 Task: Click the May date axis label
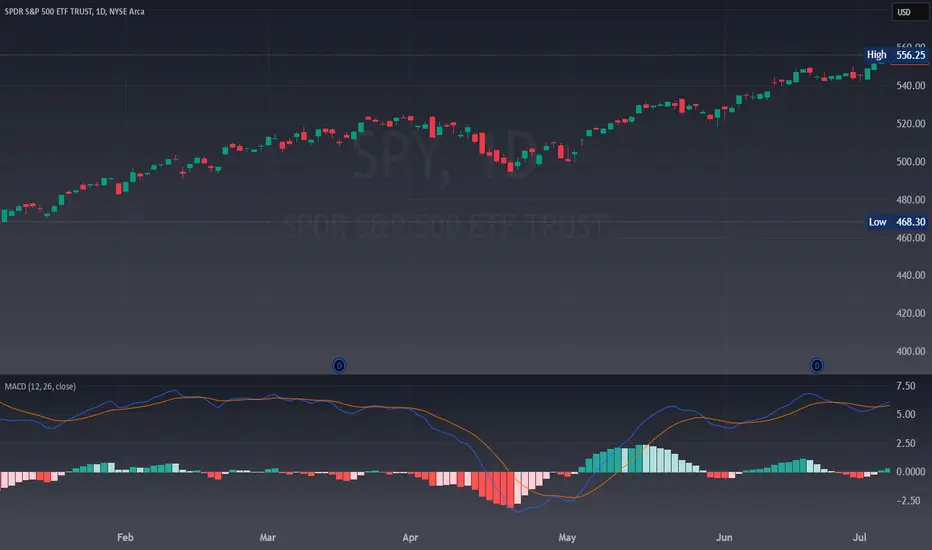coord(567,538)
